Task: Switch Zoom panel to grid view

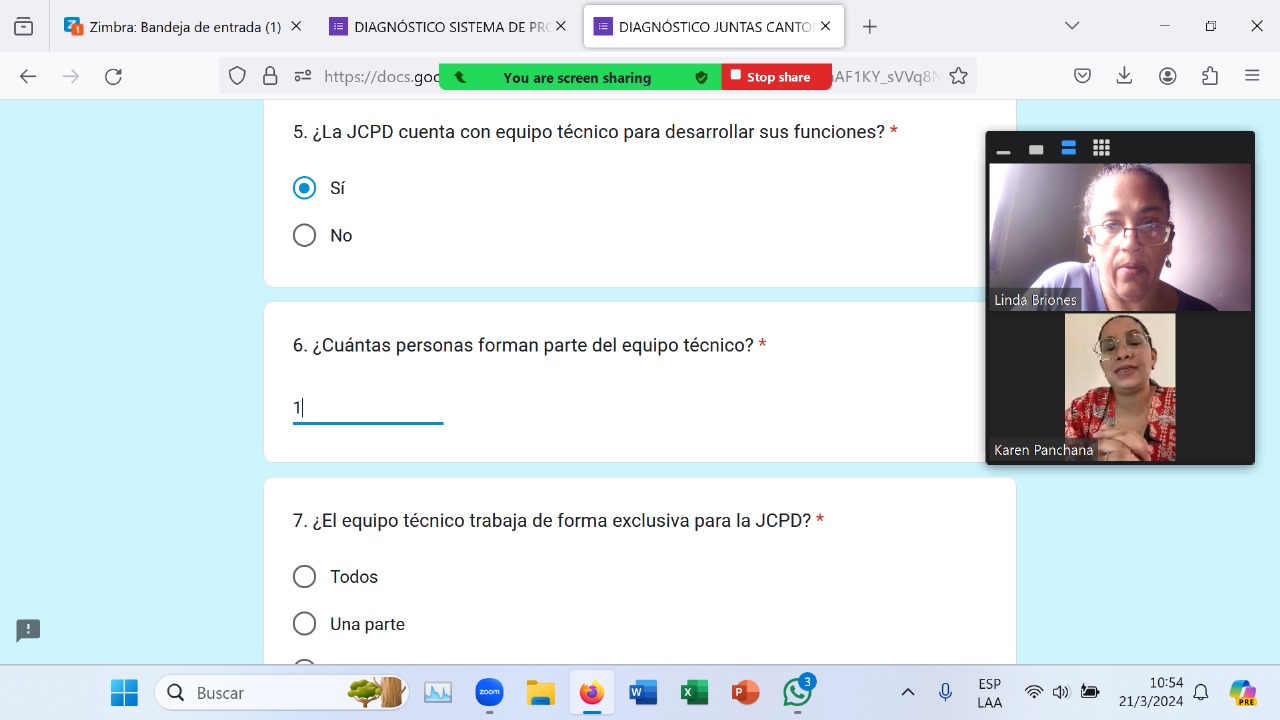Action: click(x=1101, y=148)
